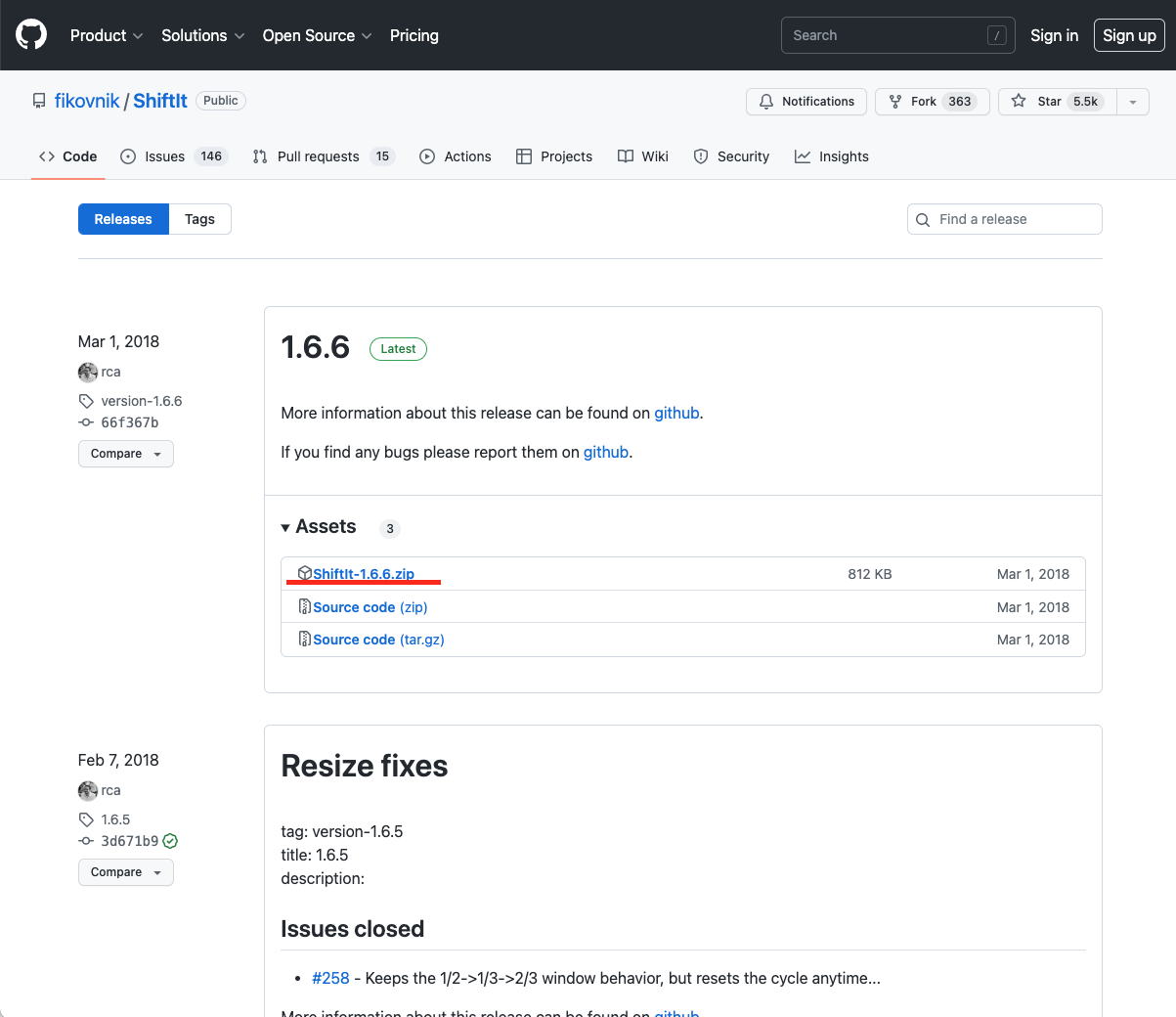Click the Projects table icon
1176x1017 pixels.
pyautogui.click(x=524, y=156)
